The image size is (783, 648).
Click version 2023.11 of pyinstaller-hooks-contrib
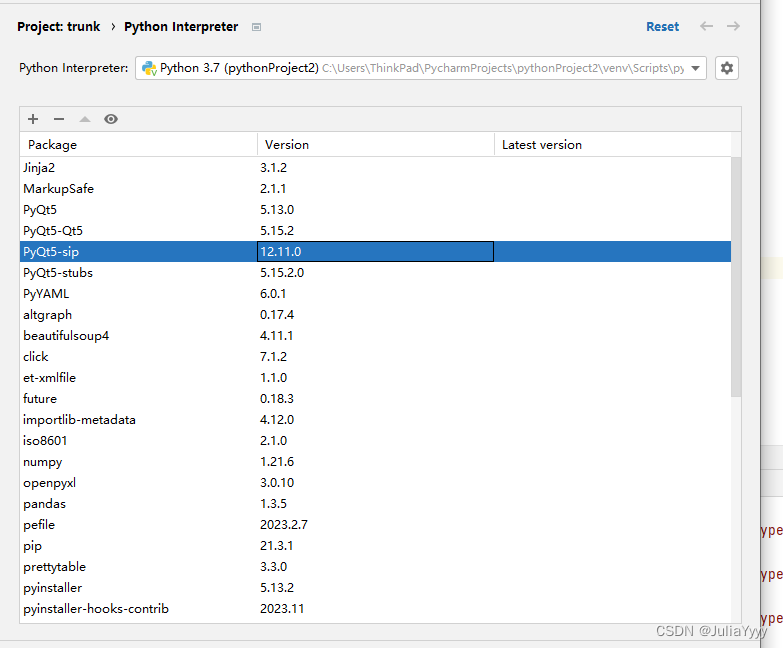282,609
